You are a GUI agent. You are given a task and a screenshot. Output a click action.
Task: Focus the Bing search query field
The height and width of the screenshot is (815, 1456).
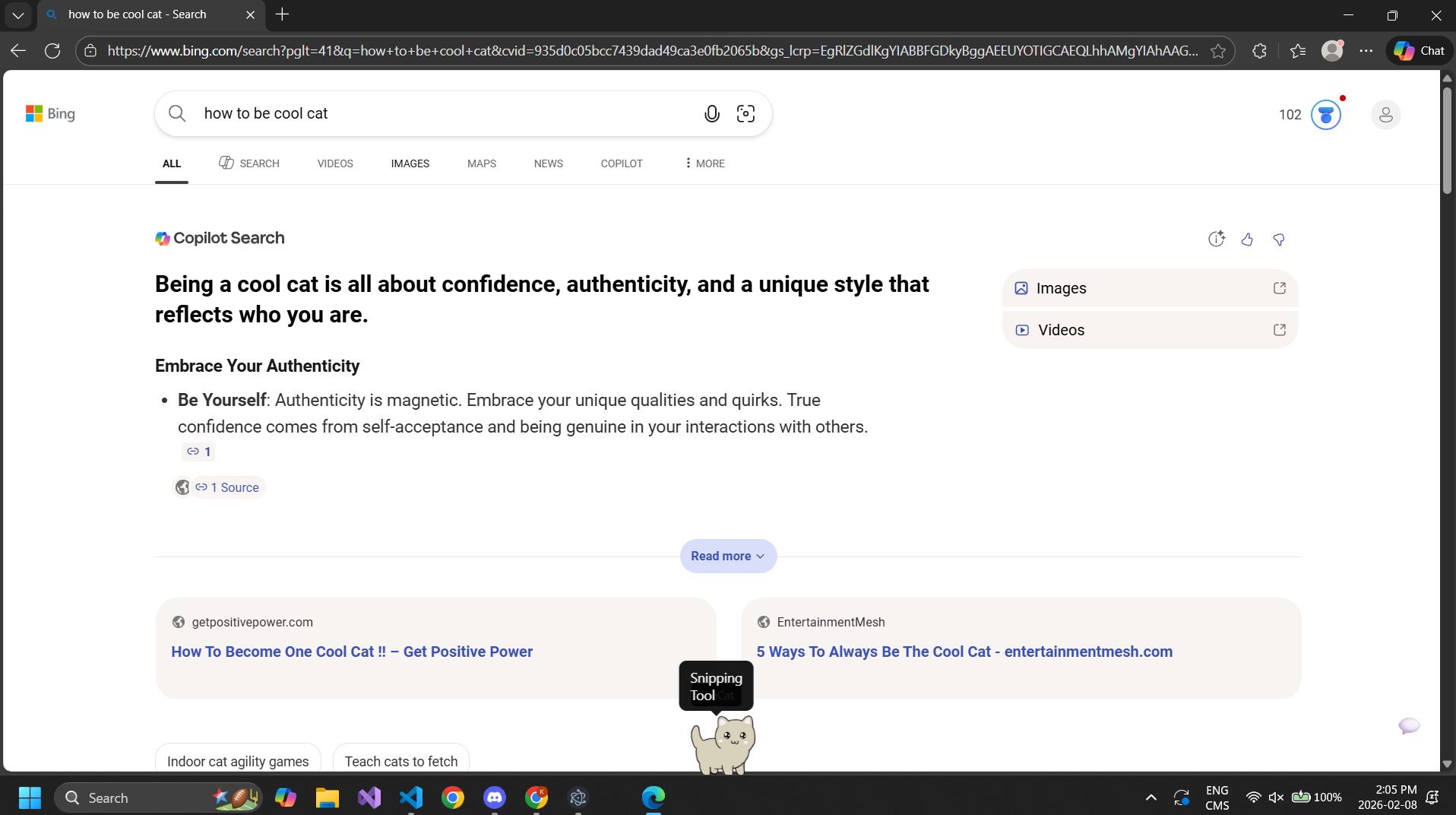click(x=448, y=114)
